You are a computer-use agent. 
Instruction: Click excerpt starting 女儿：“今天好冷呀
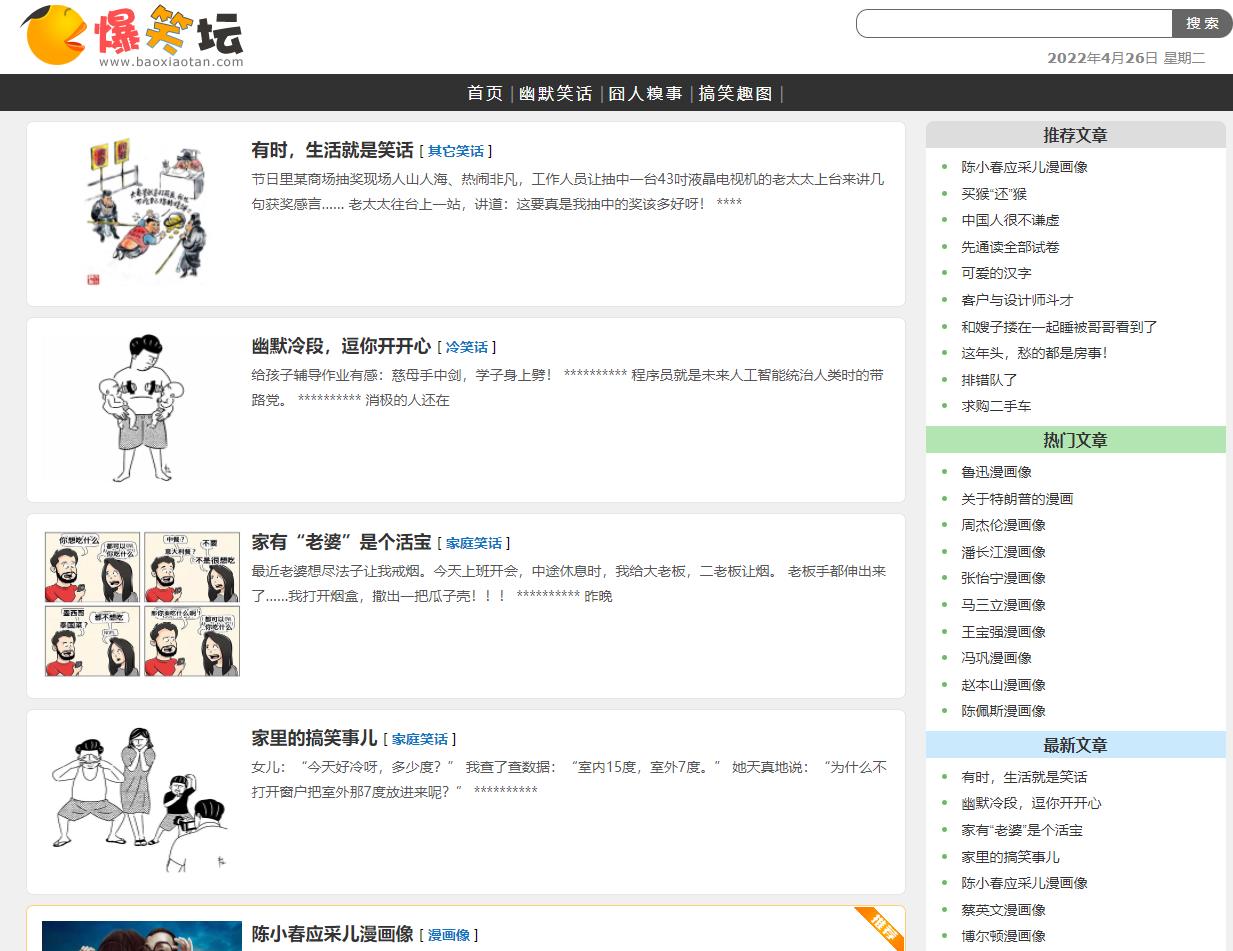(568, 780)
